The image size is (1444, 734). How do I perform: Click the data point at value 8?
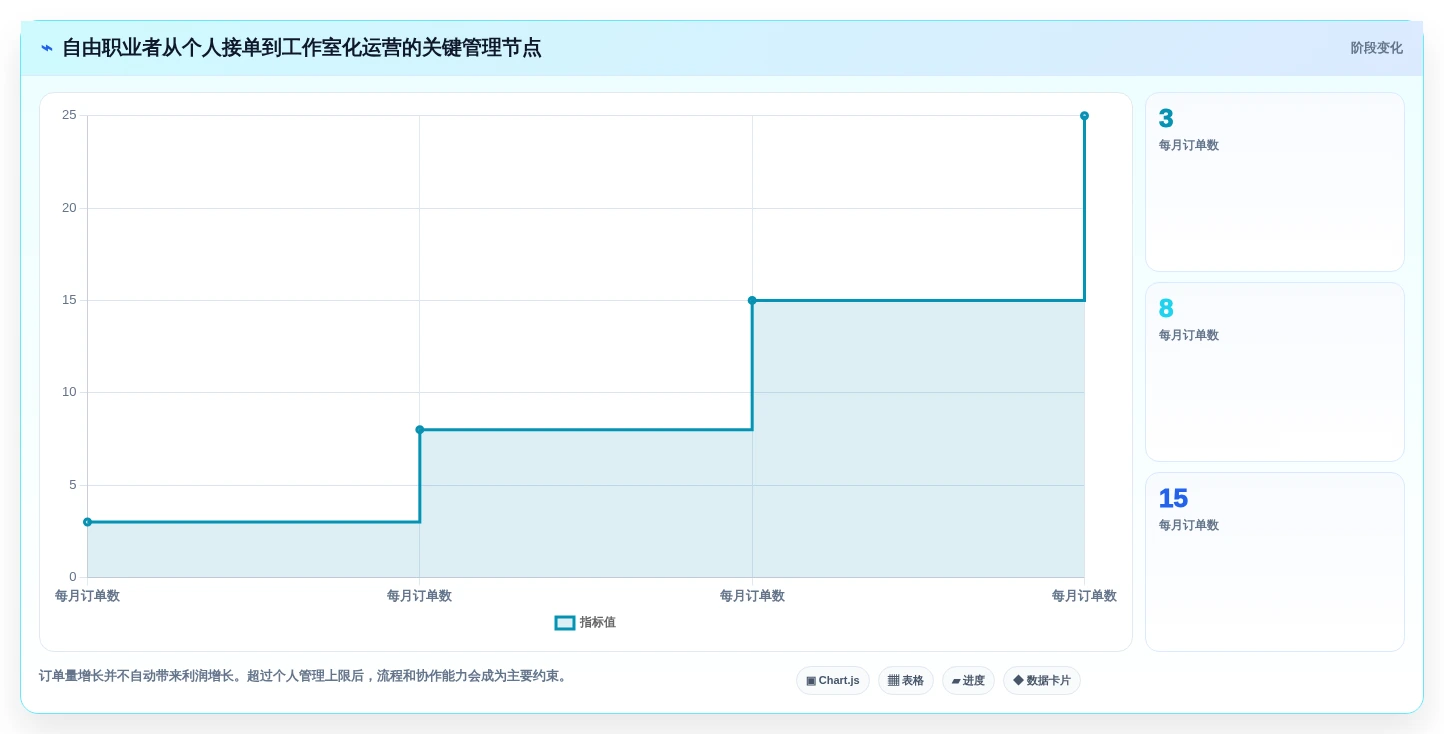click(x=420, y=430)
